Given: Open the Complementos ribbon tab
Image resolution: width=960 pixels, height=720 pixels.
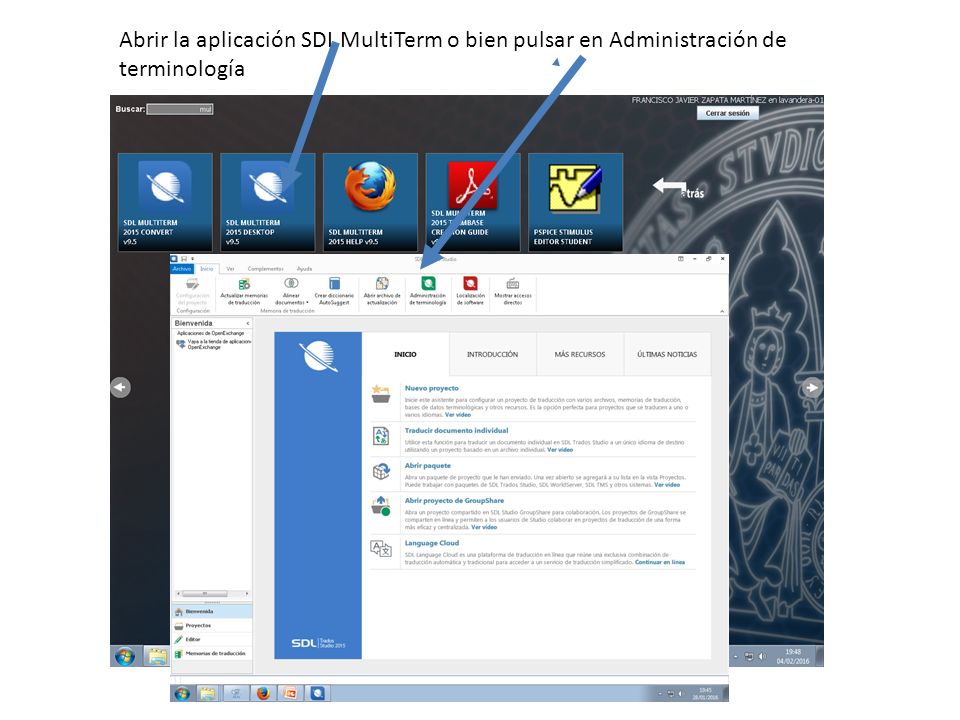Looking at the screenshot, I should 265,269.
